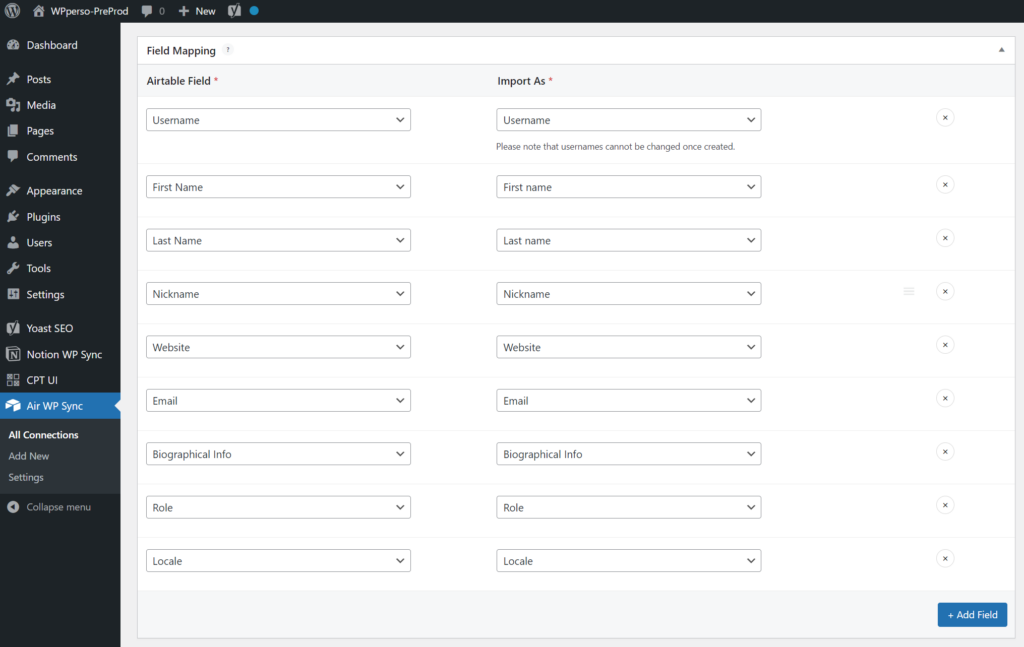Open the Nickname Airtable Field dropdown
The height and width of the screenshot is (647, 1024).
(x=278, y=294)
